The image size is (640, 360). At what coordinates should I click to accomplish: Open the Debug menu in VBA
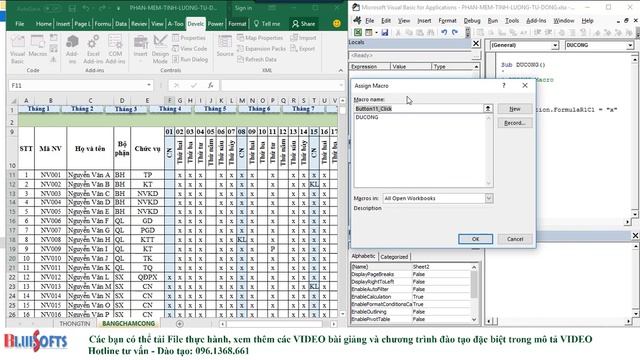[x=472, y=20]
